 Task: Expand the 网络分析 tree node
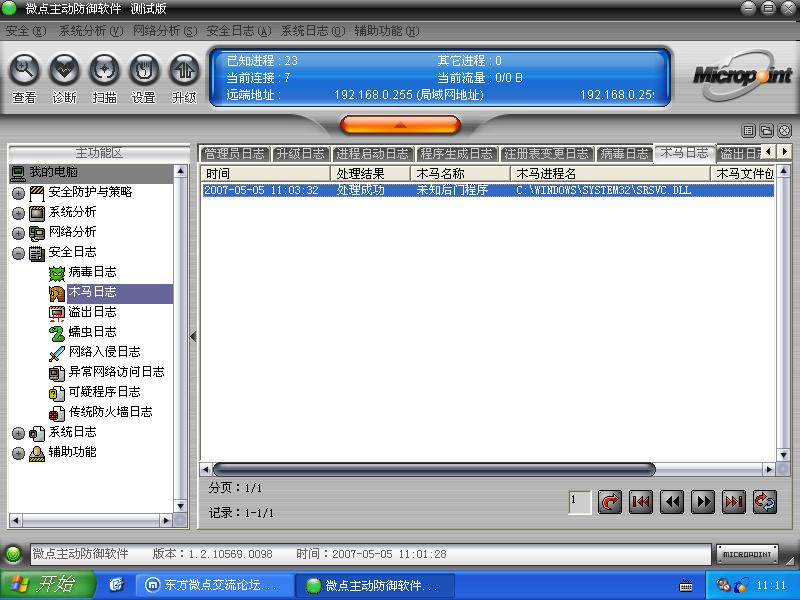click(18, 233)
